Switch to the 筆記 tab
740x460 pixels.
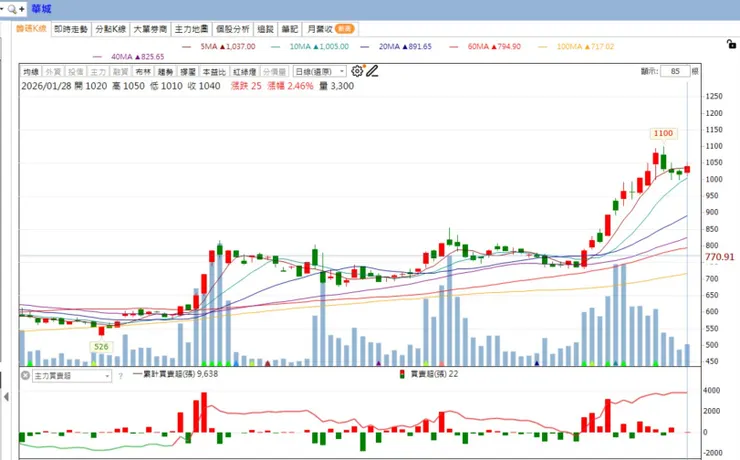[x=290, y=29]
